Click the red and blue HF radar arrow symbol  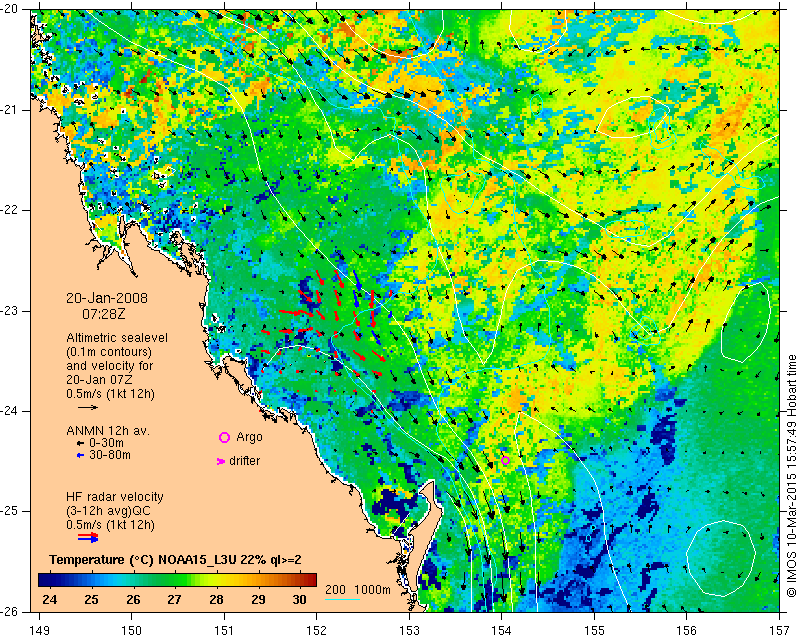click(88, 537)
